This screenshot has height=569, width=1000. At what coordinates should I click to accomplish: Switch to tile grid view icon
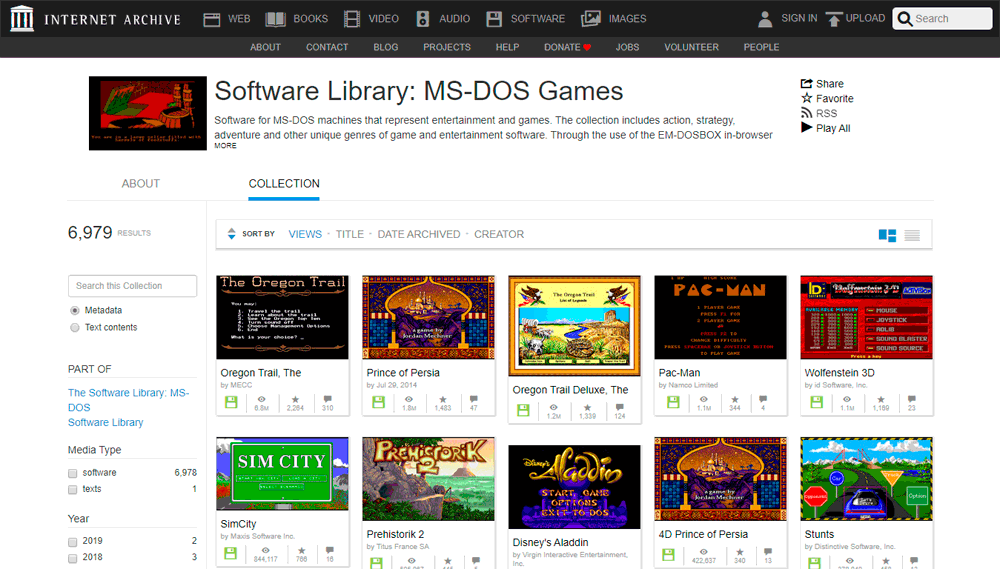coord(887,235)
